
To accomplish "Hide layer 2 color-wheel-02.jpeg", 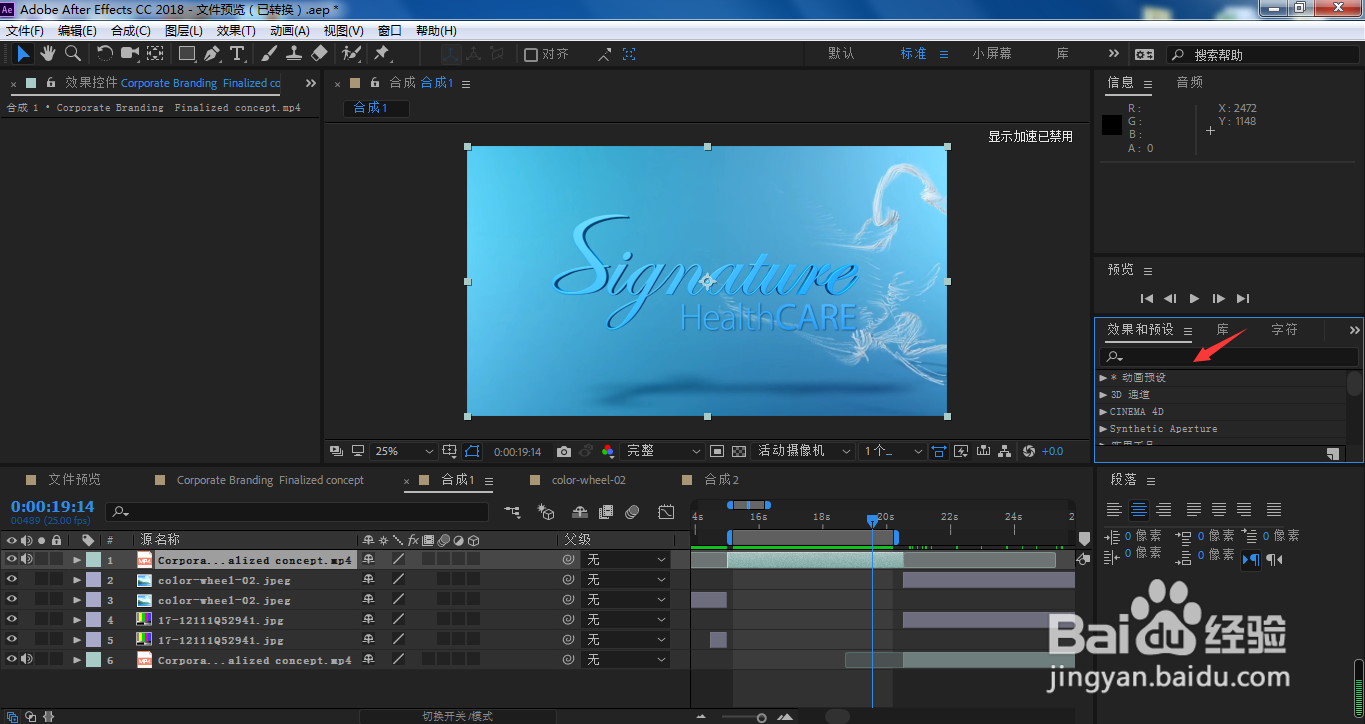I will point(12,580).
